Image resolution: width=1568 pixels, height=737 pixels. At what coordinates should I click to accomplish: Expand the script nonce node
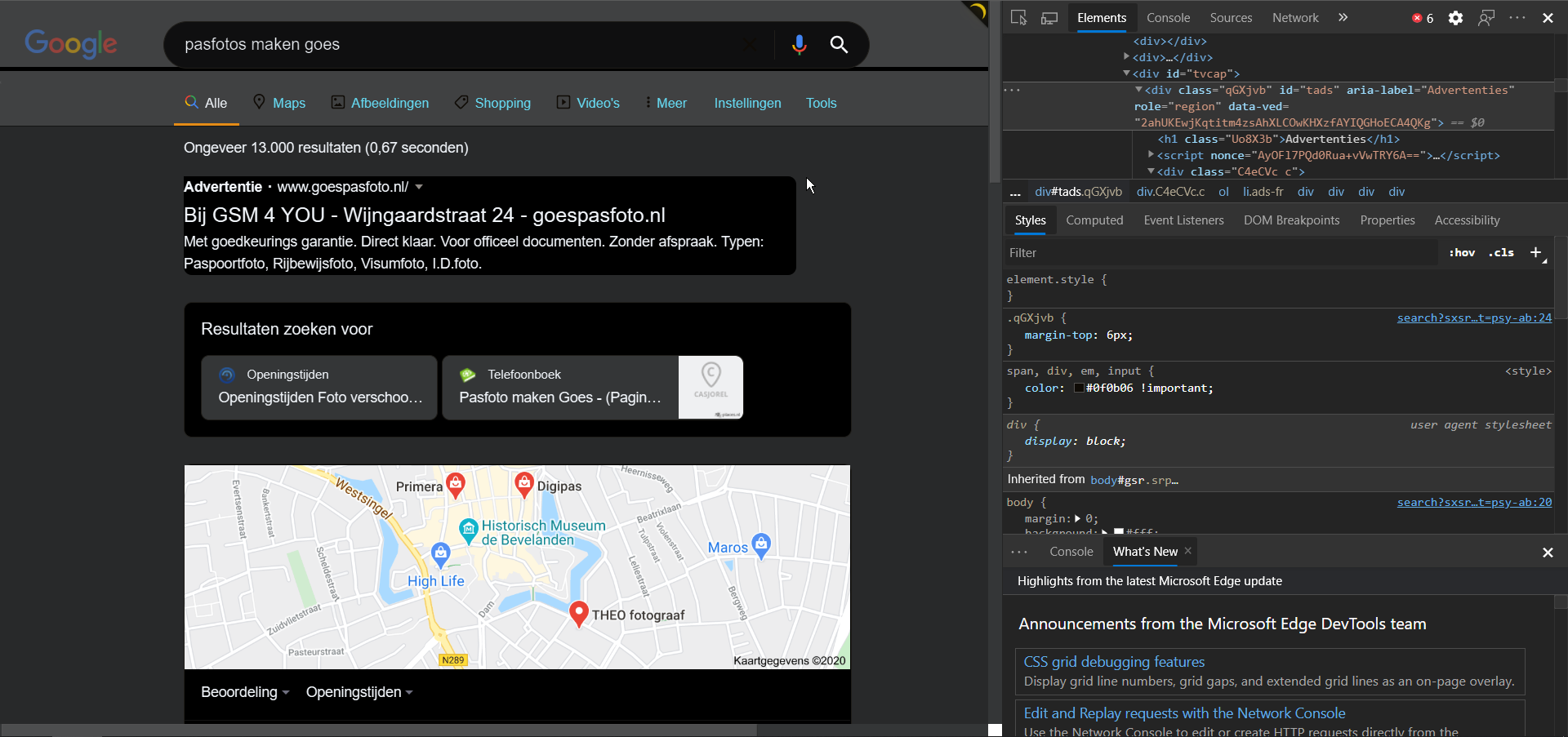pyautogui.click(x=1151, y=154)
